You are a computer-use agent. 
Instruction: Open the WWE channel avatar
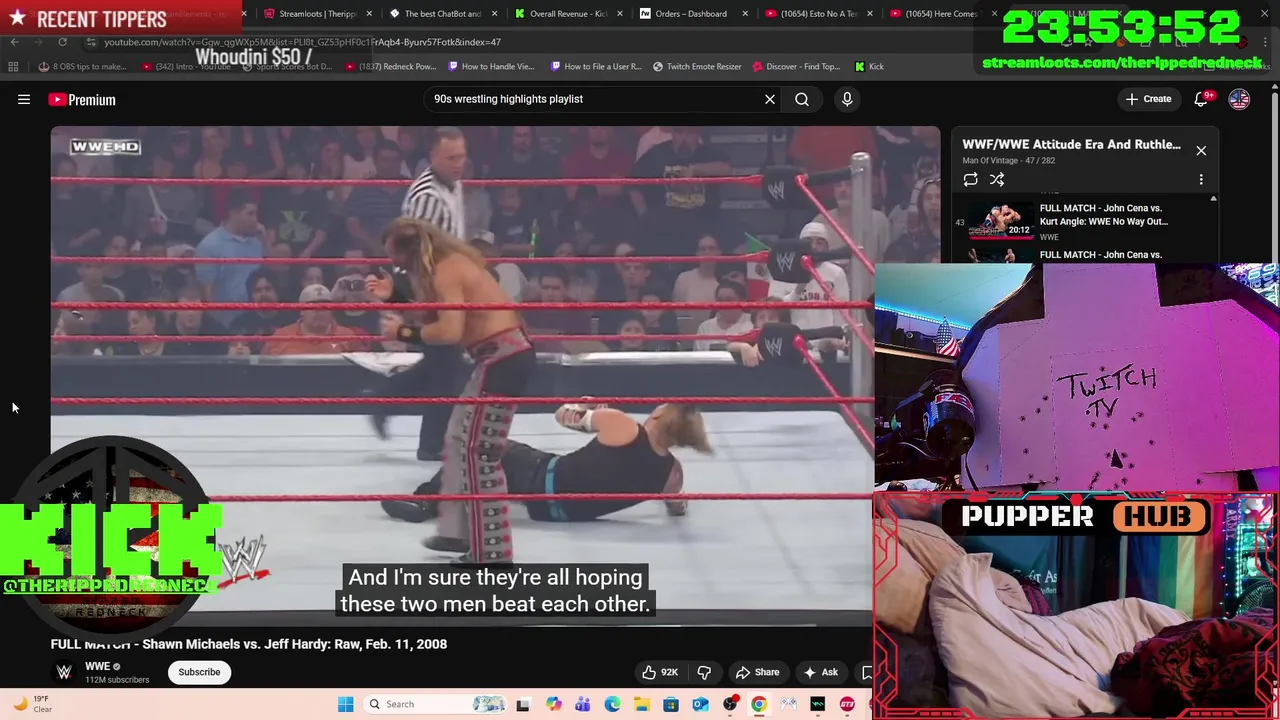tap(64, 672)
